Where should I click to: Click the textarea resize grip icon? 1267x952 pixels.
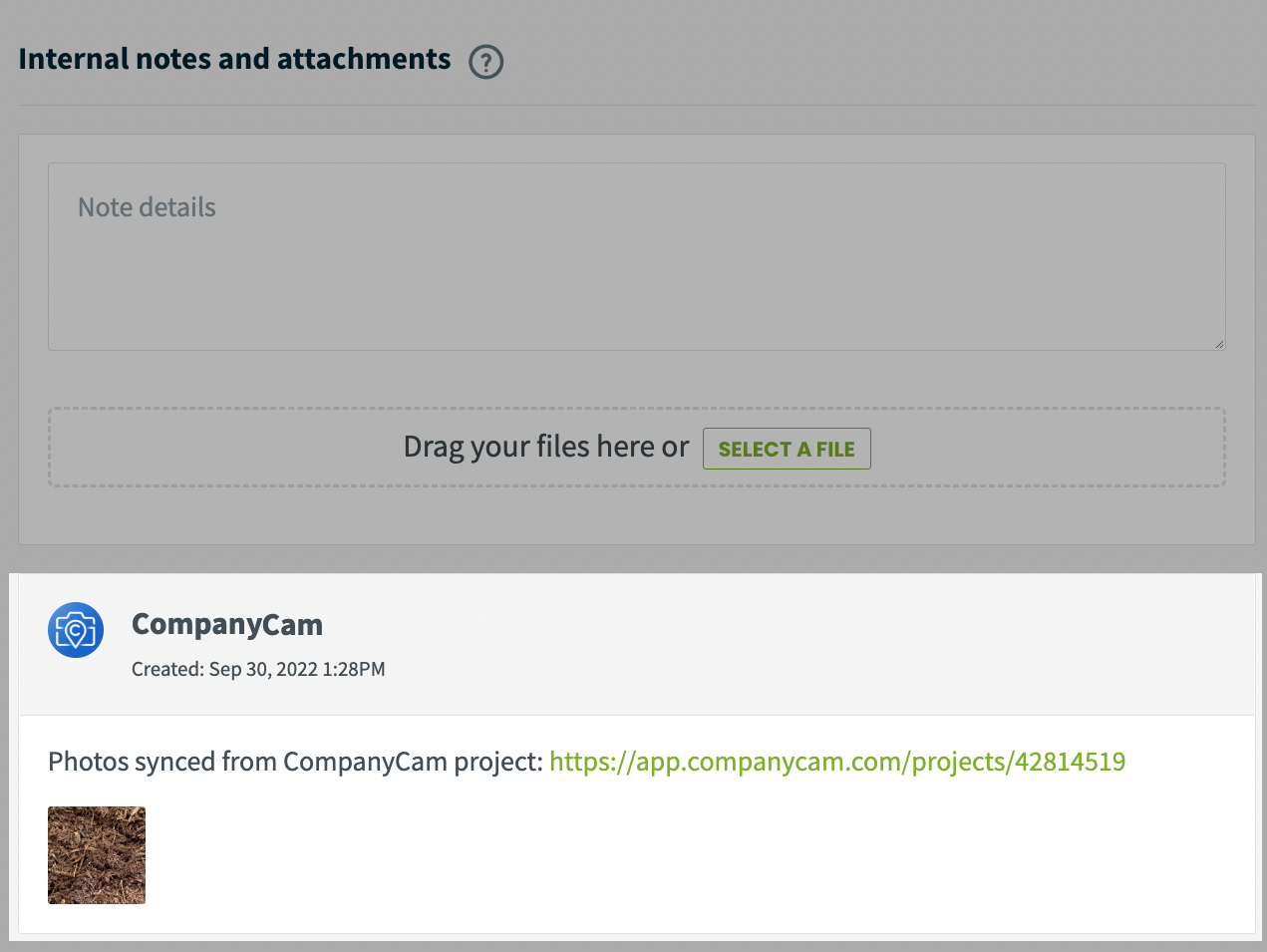point(1219,344)
